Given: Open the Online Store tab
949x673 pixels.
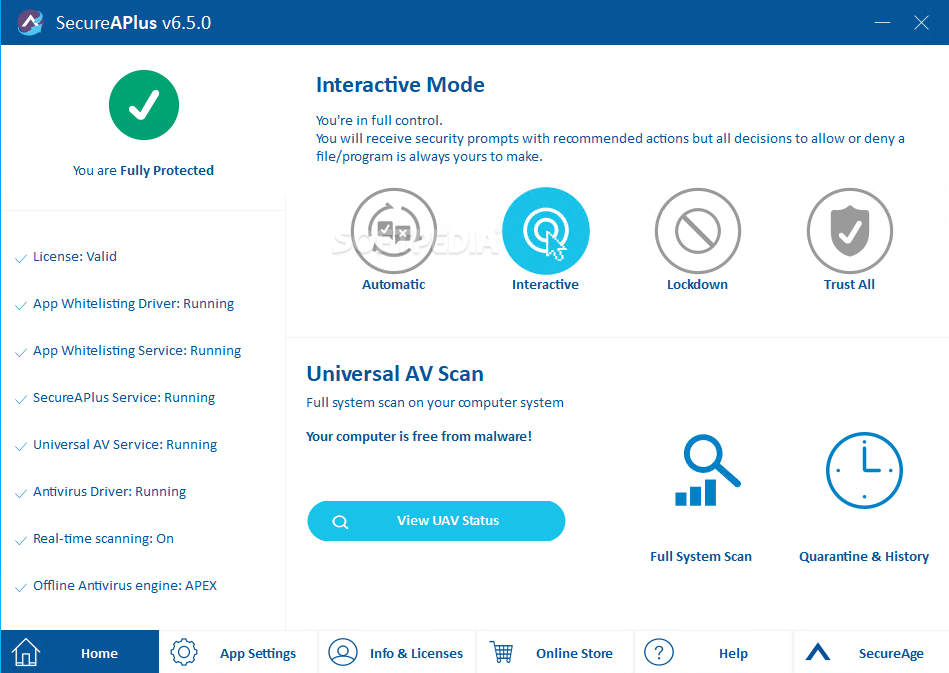Looking at the screenshot, I should pos(555,652).
